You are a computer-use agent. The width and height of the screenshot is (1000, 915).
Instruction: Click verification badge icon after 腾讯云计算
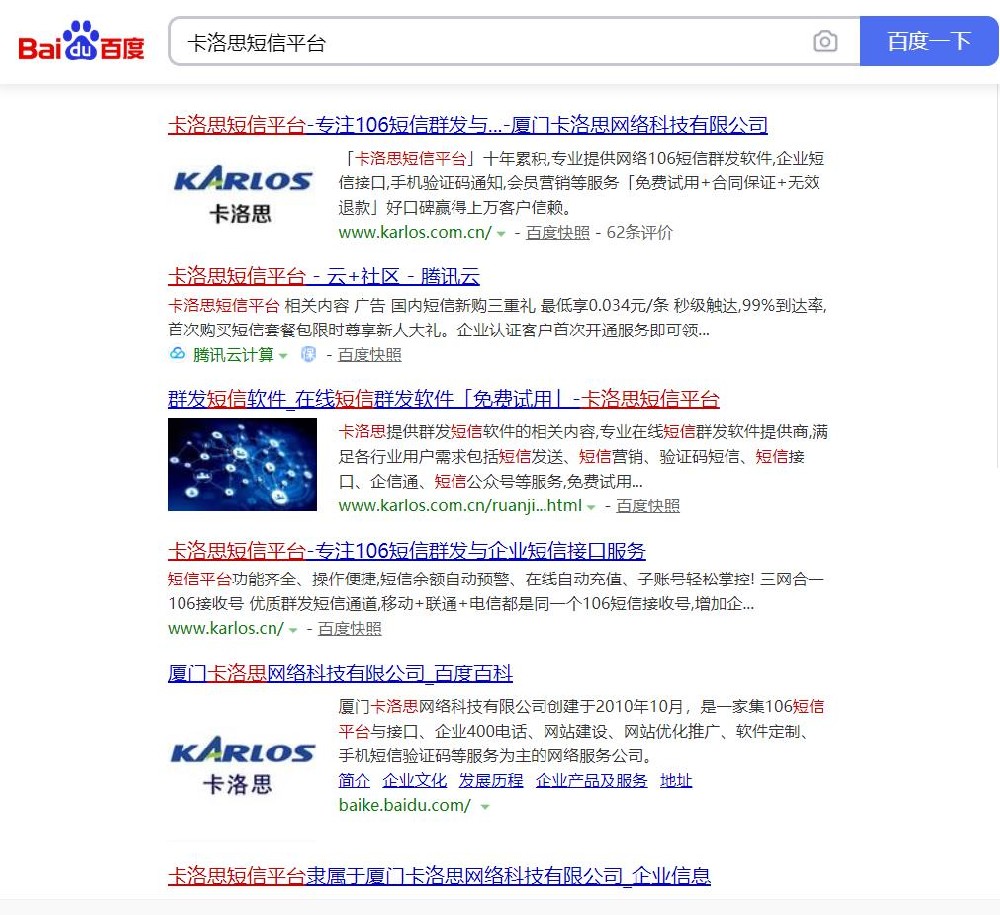click(x=308, y=354)
